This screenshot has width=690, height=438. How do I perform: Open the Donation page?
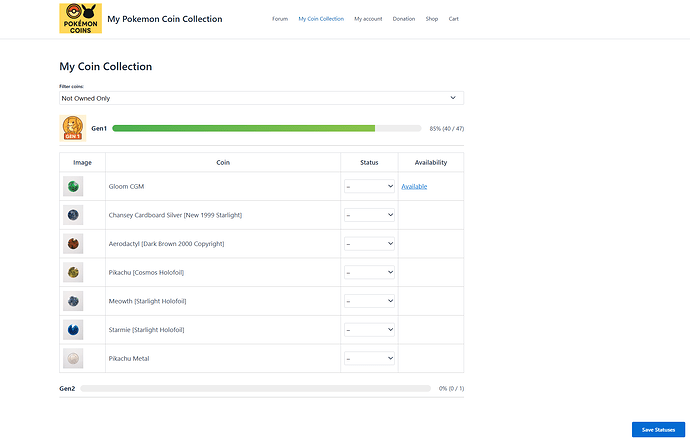tap(404, 19)
